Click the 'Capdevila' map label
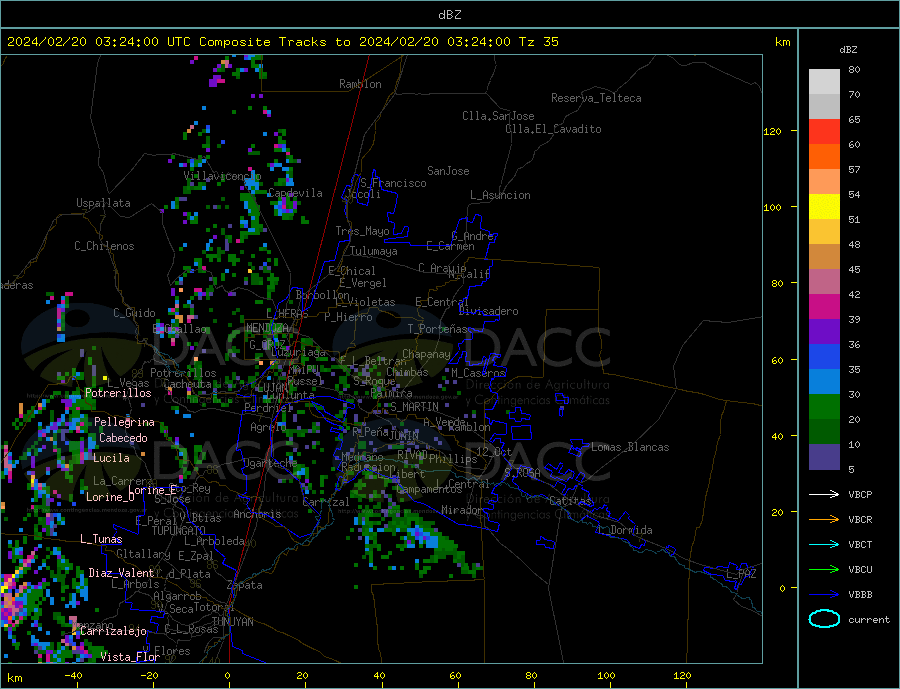The image size is (900, 689). (295, 193)
